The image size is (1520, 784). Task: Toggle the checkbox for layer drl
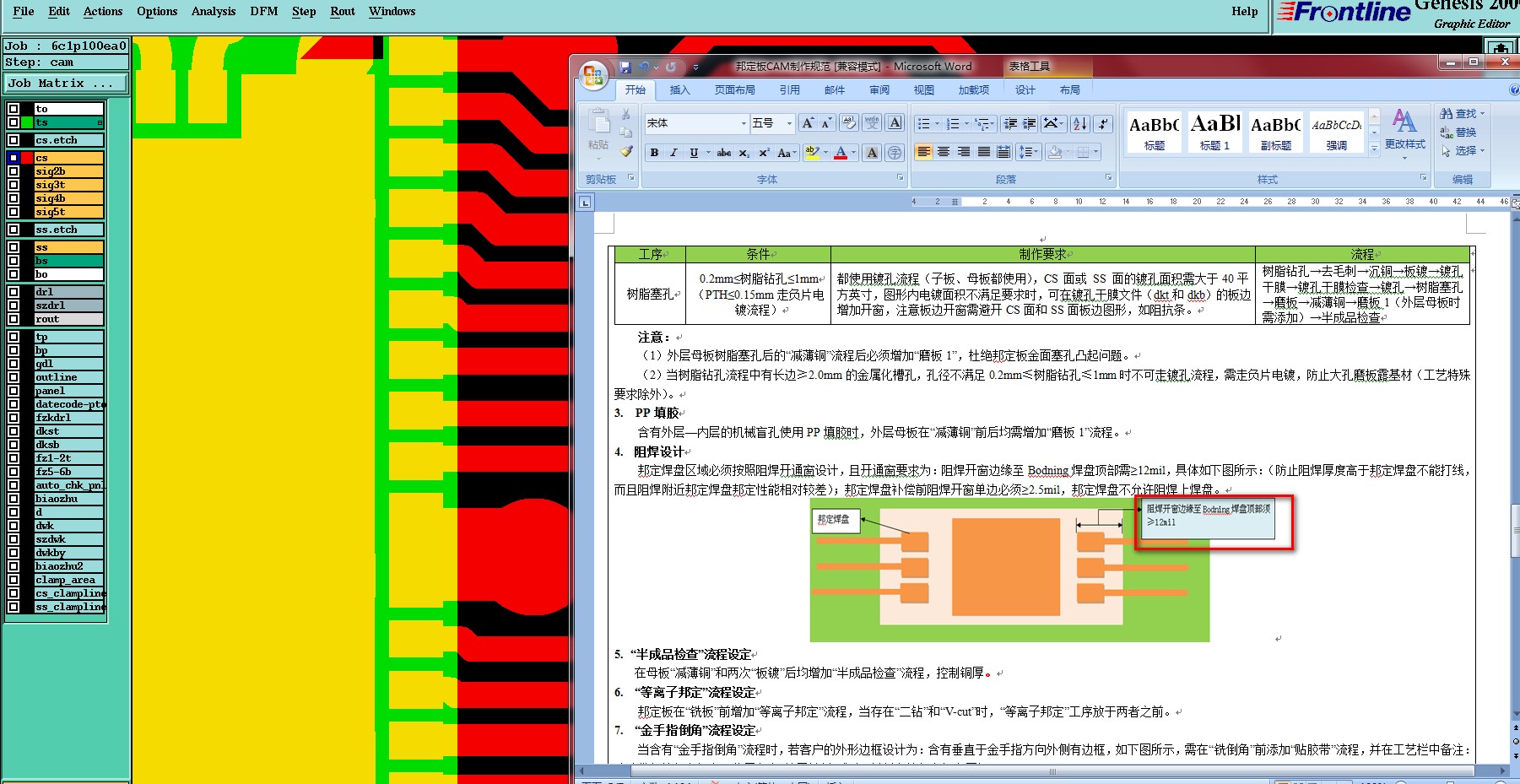[14, 292]
